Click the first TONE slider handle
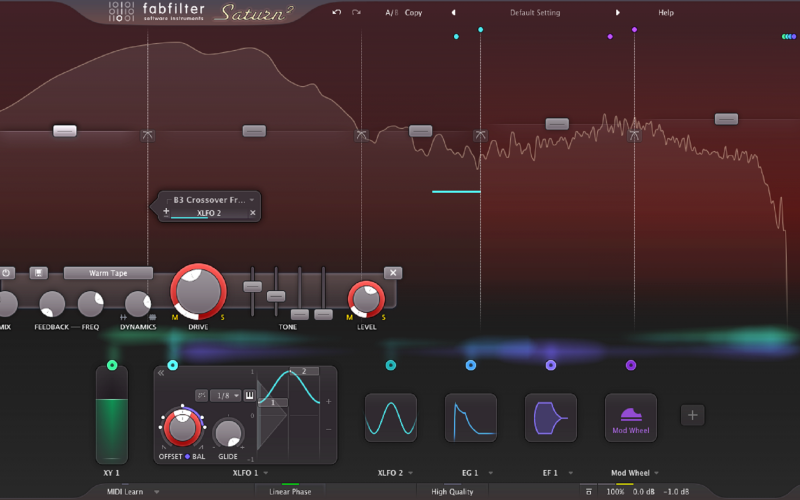This screenshot has height=500, width=800. tap(253, 287)
